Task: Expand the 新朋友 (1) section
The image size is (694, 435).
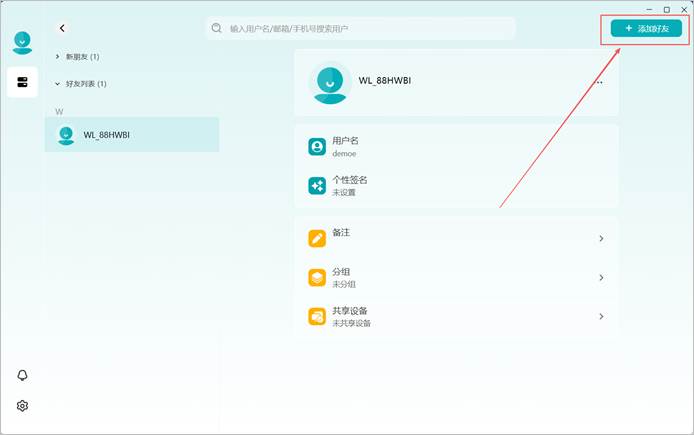Action: coord(78,57)
